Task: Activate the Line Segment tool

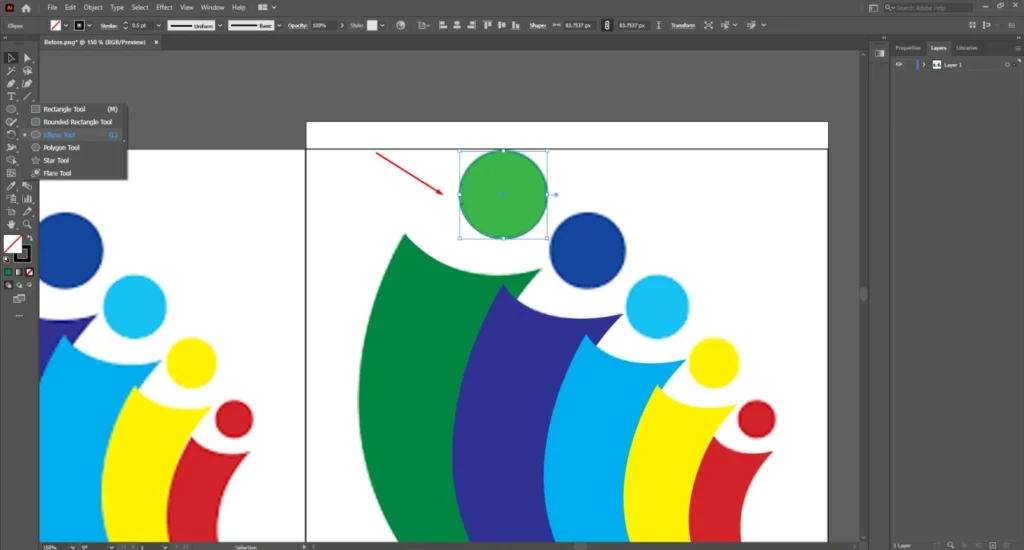Action: [27, 97]
